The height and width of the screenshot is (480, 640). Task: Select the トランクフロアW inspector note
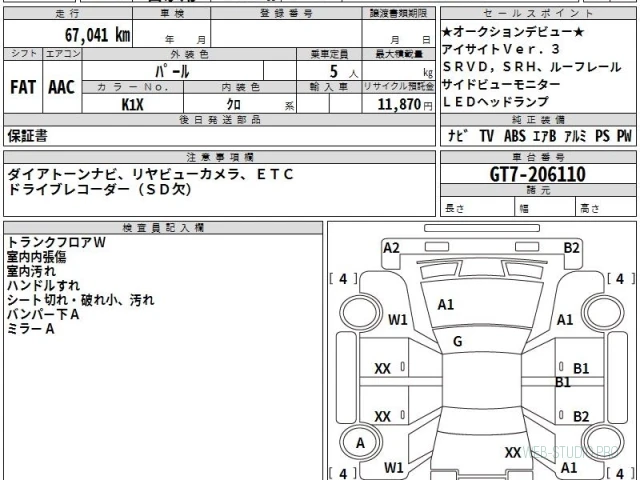[x=56, y=242]
